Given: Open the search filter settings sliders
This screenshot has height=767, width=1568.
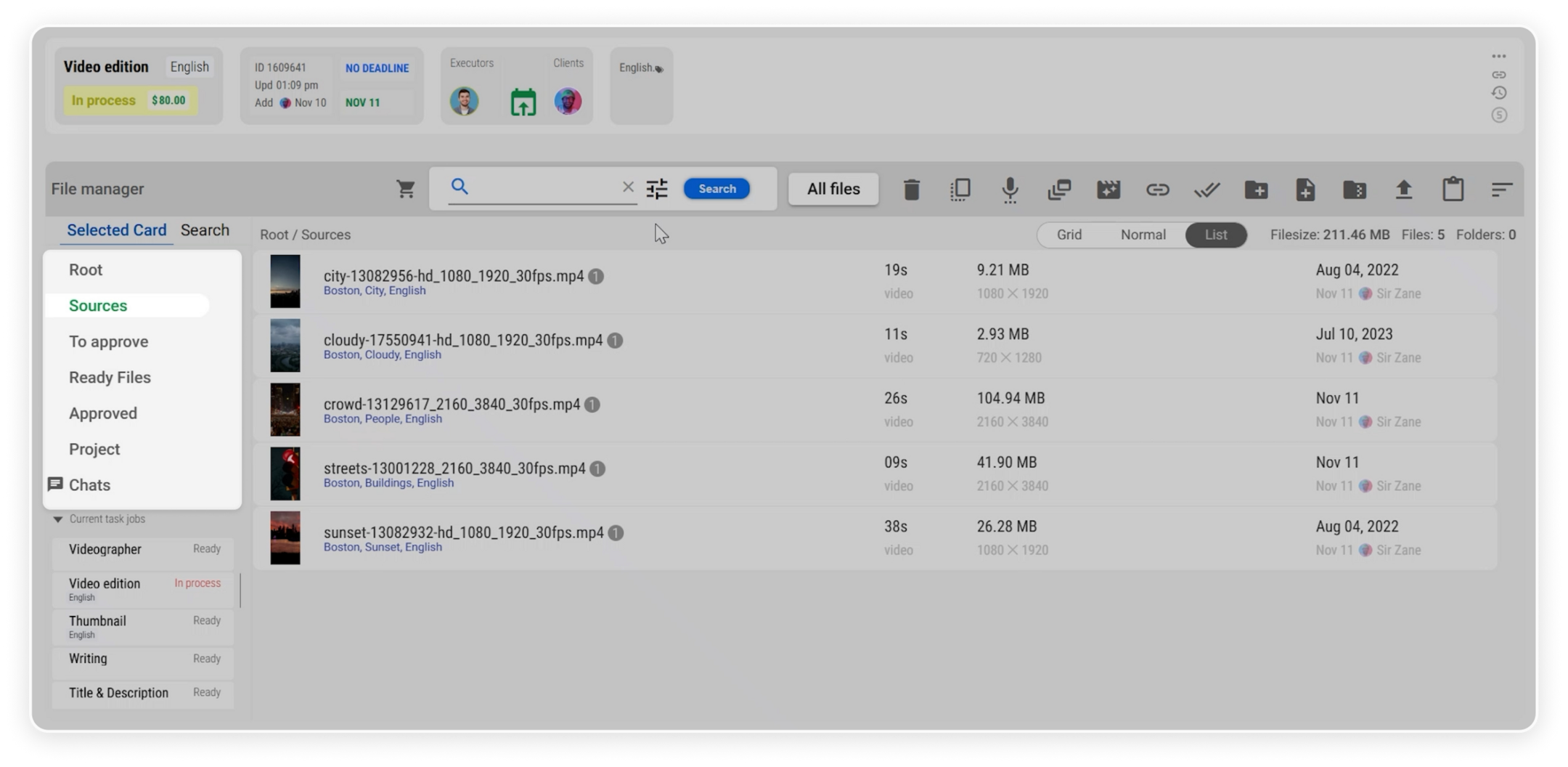Looking at the screenshot, I should click(x=657, y=190).
